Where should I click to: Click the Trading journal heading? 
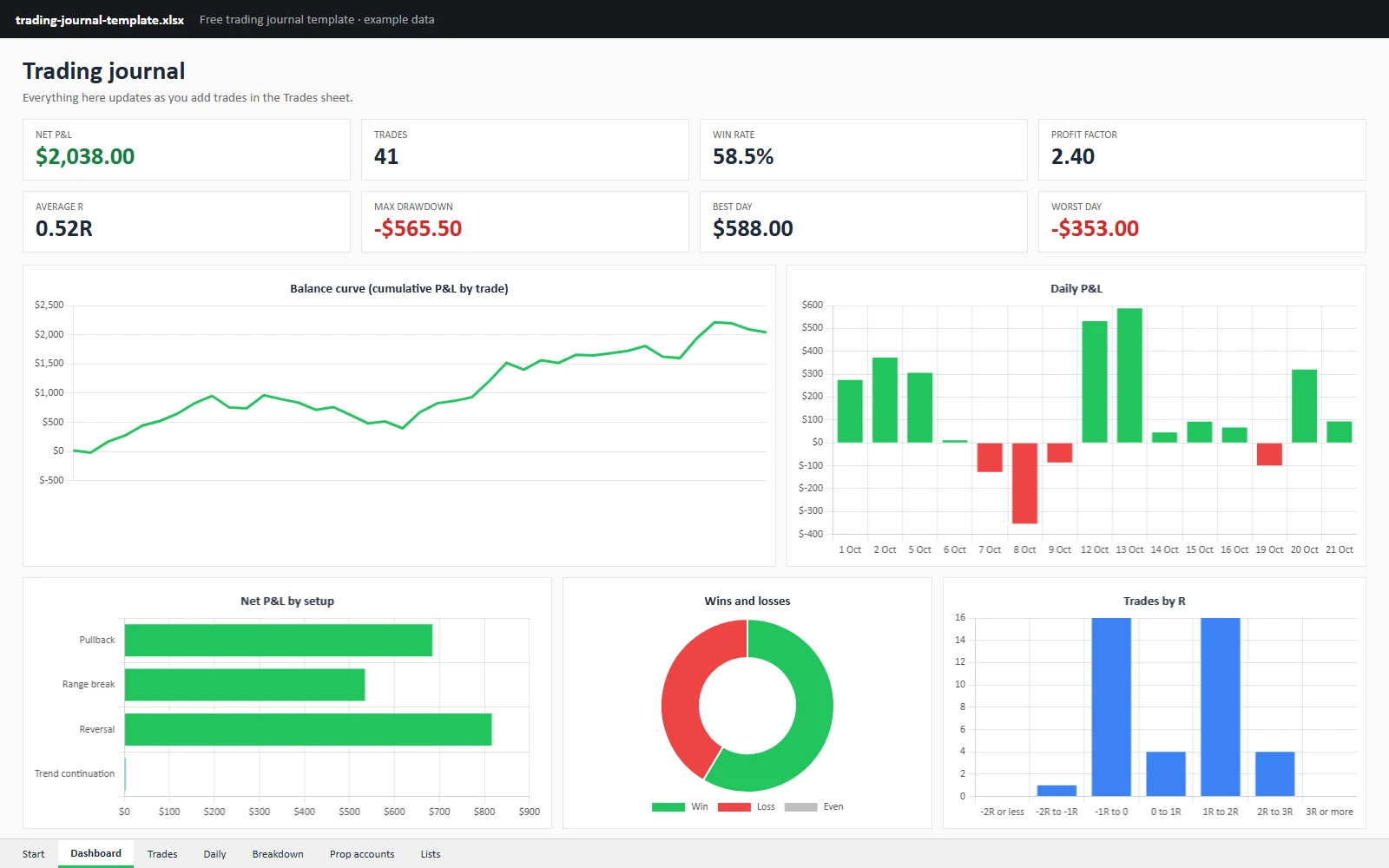point(104,71)
